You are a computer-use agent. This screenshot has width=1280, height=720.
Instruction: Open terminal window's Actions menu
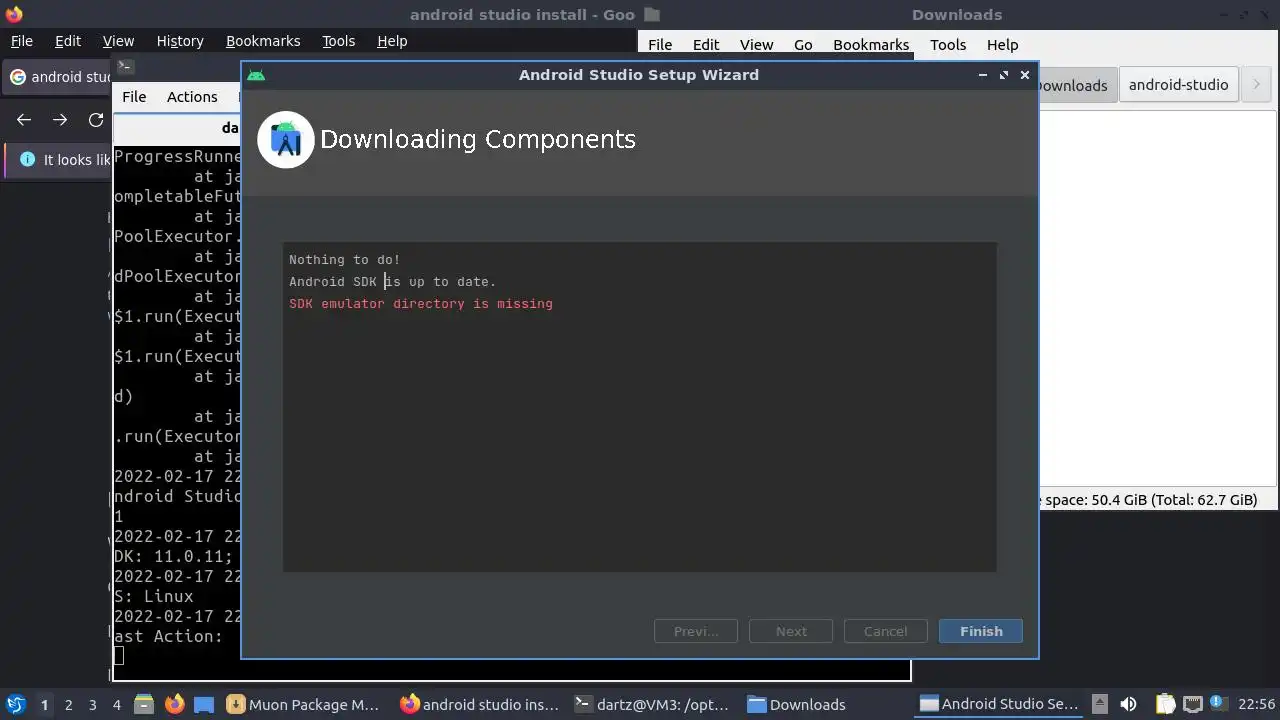coord(192,97)
